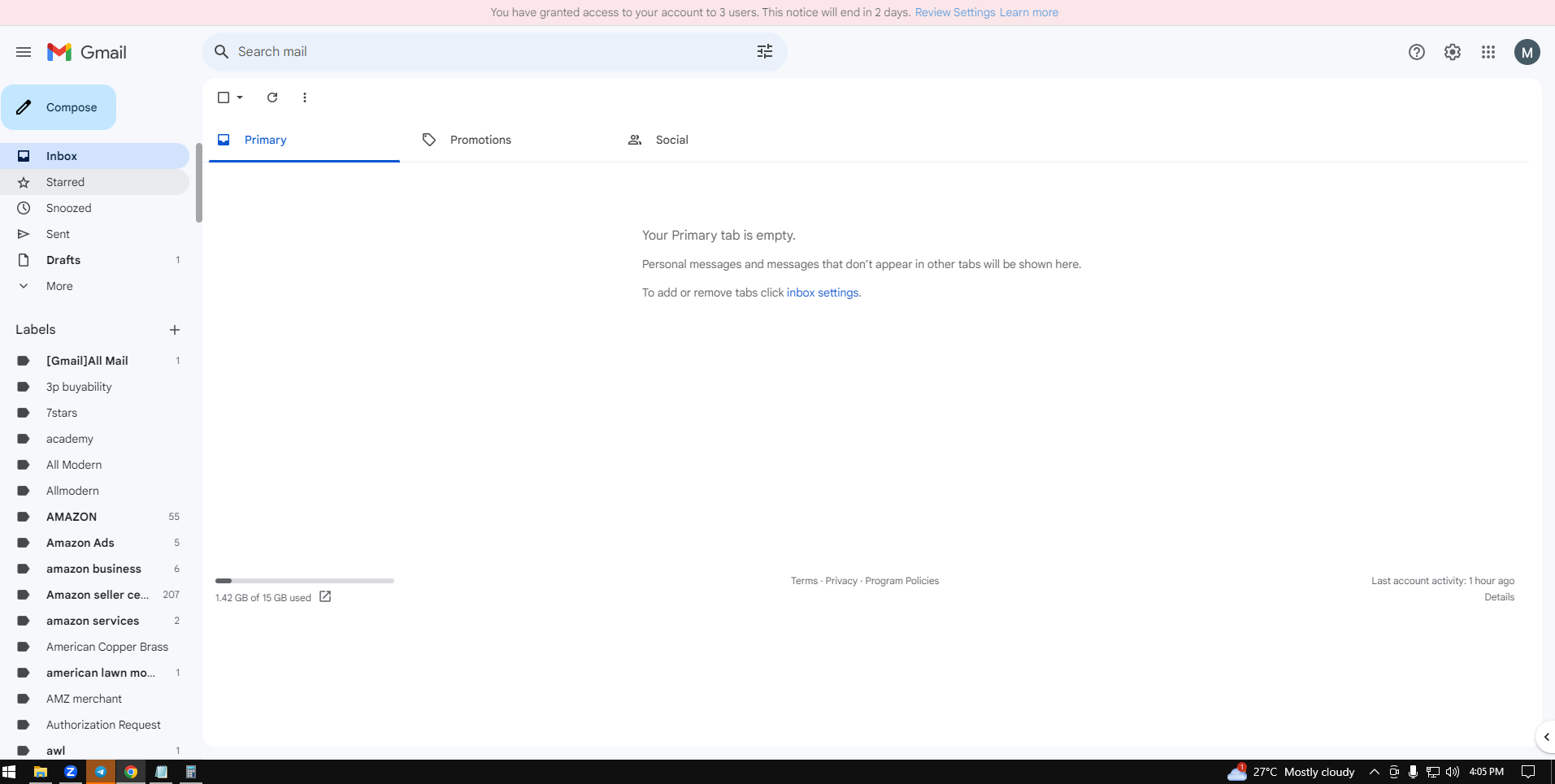Click the Learn more link
The width and height of the screenshot is (1555, 784).
pyautogui.click(x=1029, y=12)
